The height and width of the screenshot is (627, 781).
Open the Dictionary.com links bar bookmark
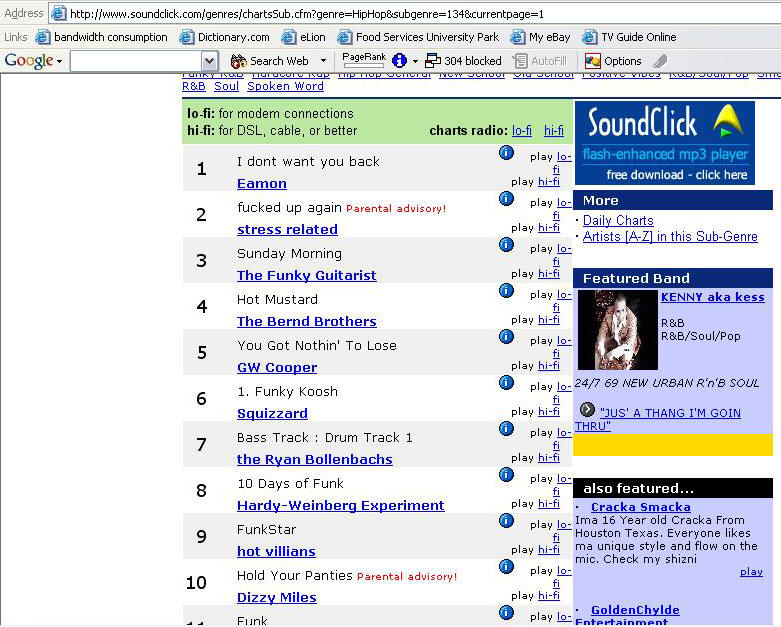225,37
